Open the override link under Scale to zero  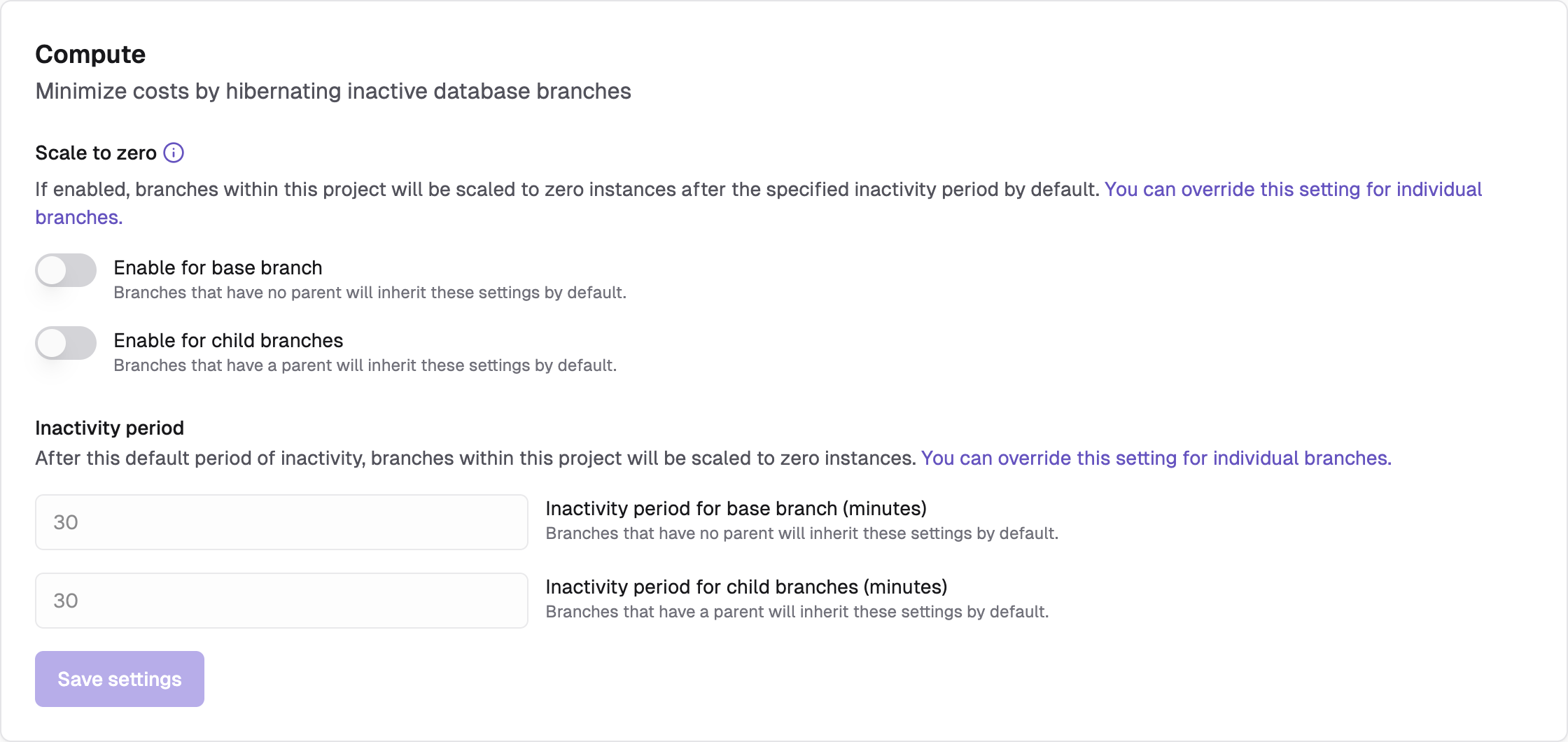(1293, 190)
